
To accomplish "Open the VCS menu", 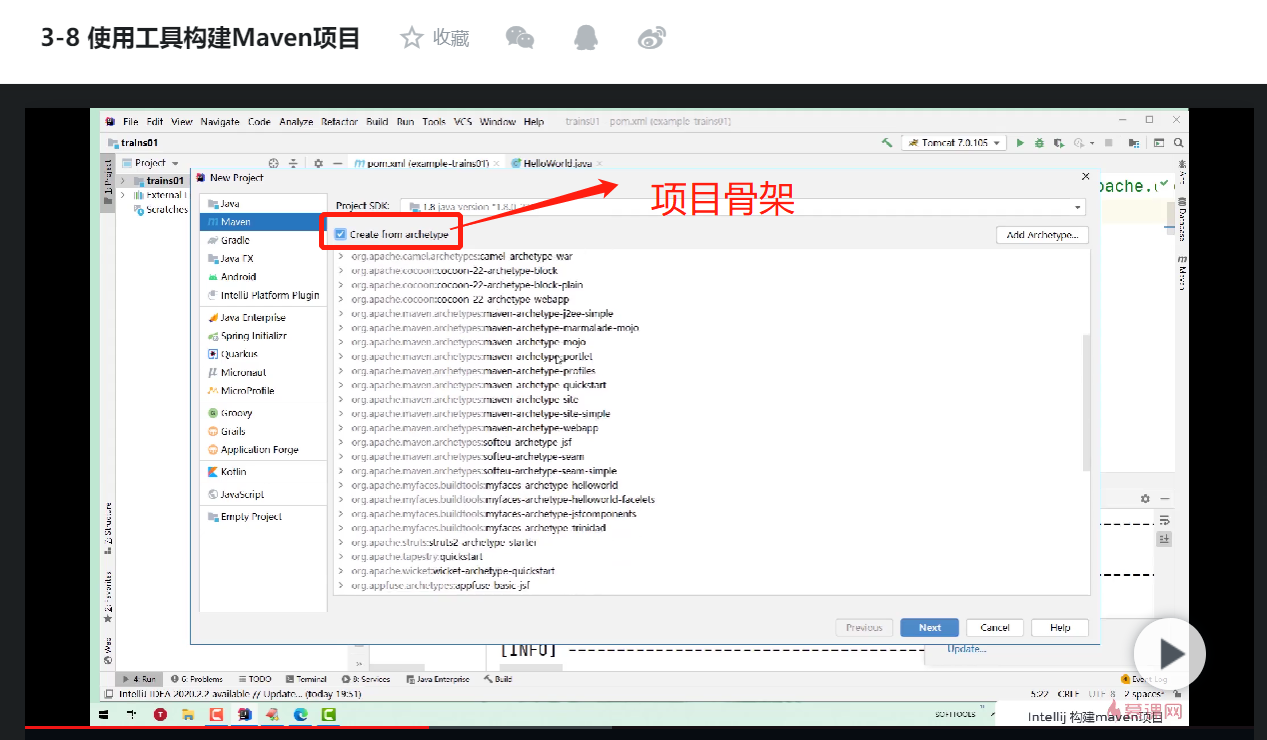I will 462,122.
